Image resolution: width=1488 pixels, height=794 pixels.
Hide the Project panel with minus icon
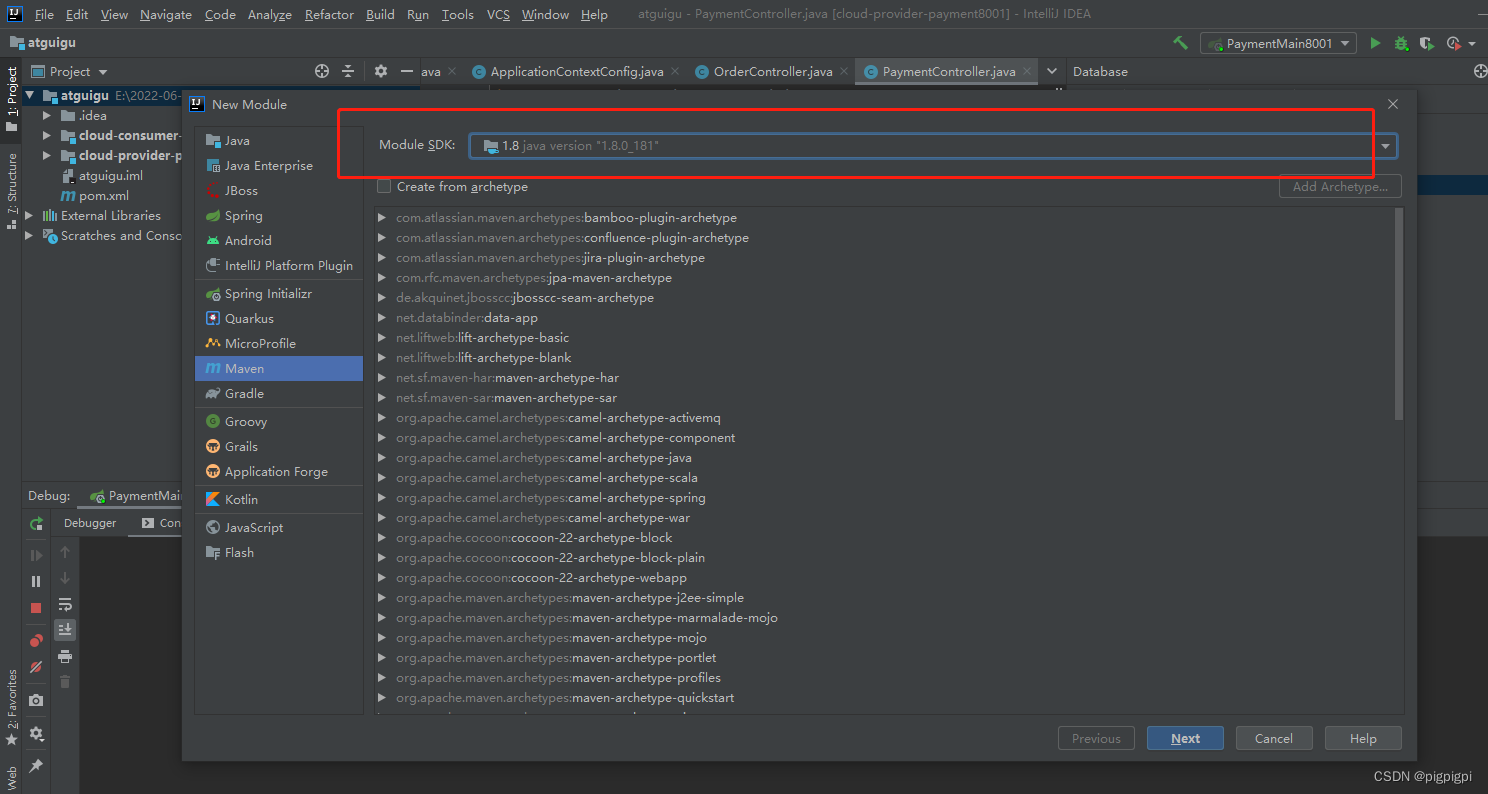point(406,71)
